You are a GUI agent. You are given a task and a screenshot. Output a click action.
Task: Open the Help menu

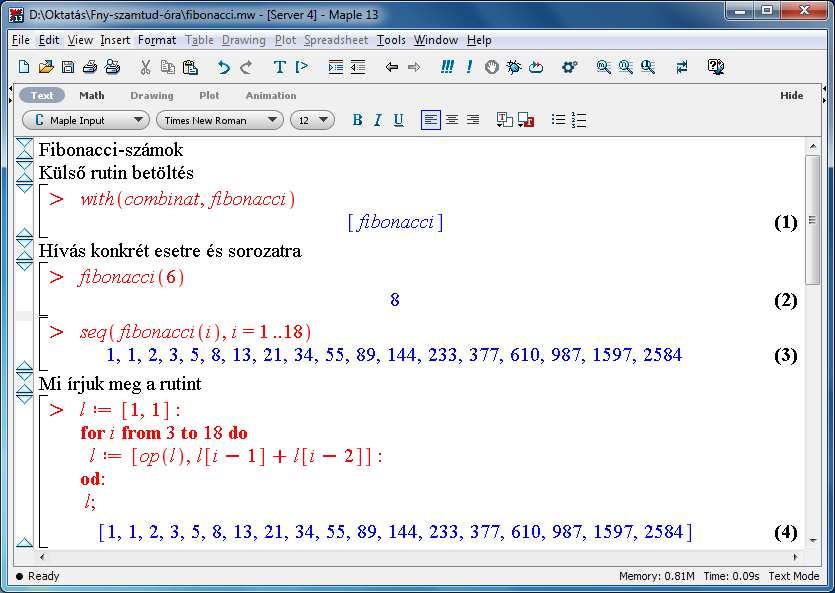(x=479, y=40)
